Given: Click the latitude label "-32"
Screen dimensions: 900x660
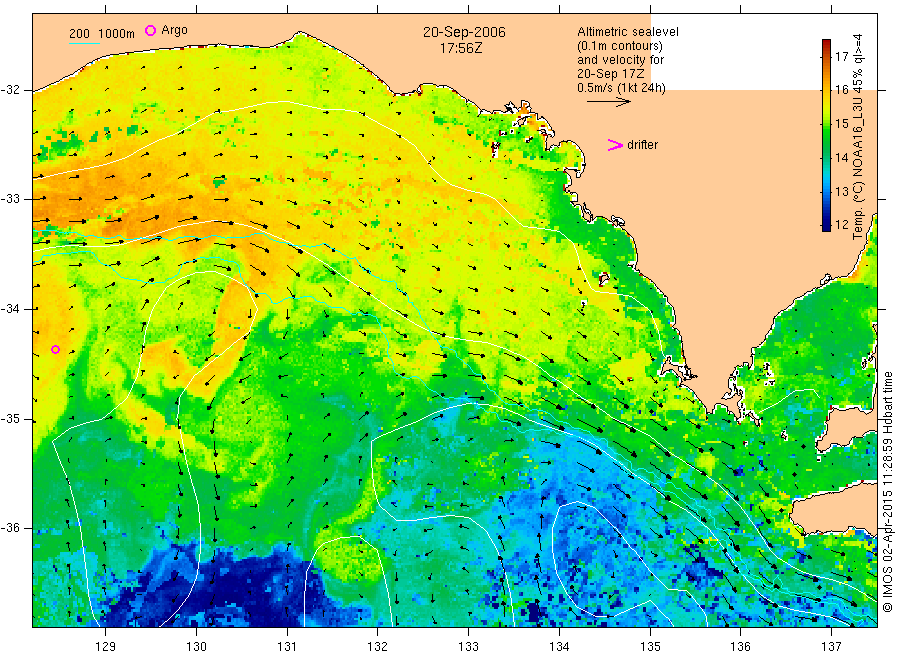Looking at the screenshot, I should click(10, 90).
